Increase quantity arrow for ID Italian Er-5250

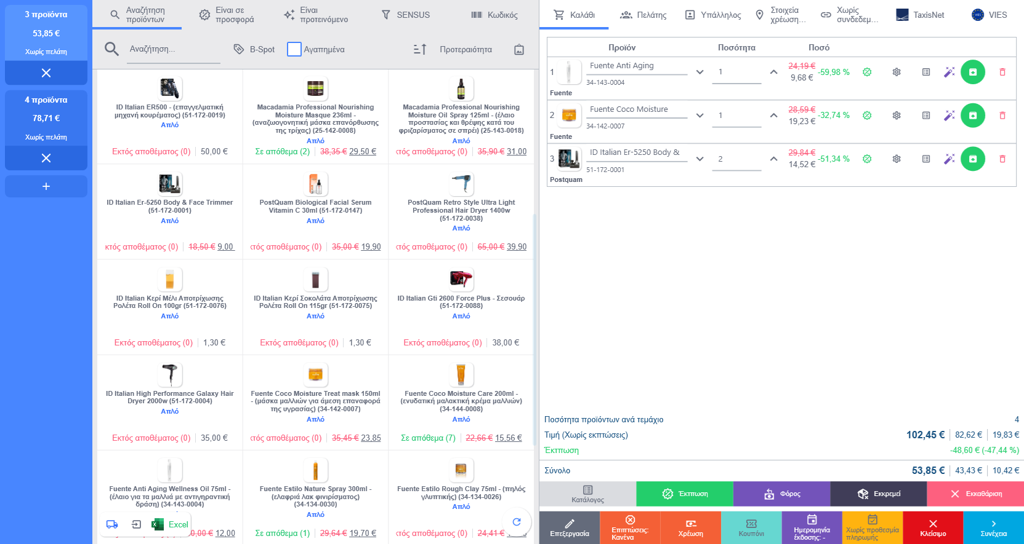tap(774, 159)
